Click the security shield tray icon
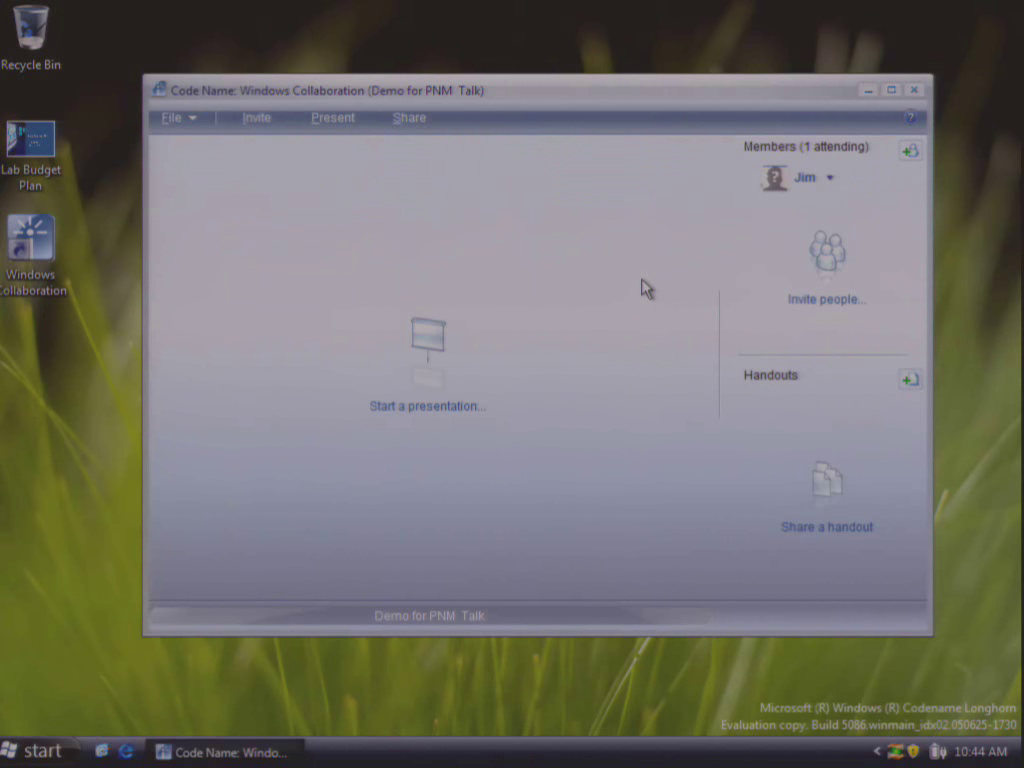 (913, 752)
